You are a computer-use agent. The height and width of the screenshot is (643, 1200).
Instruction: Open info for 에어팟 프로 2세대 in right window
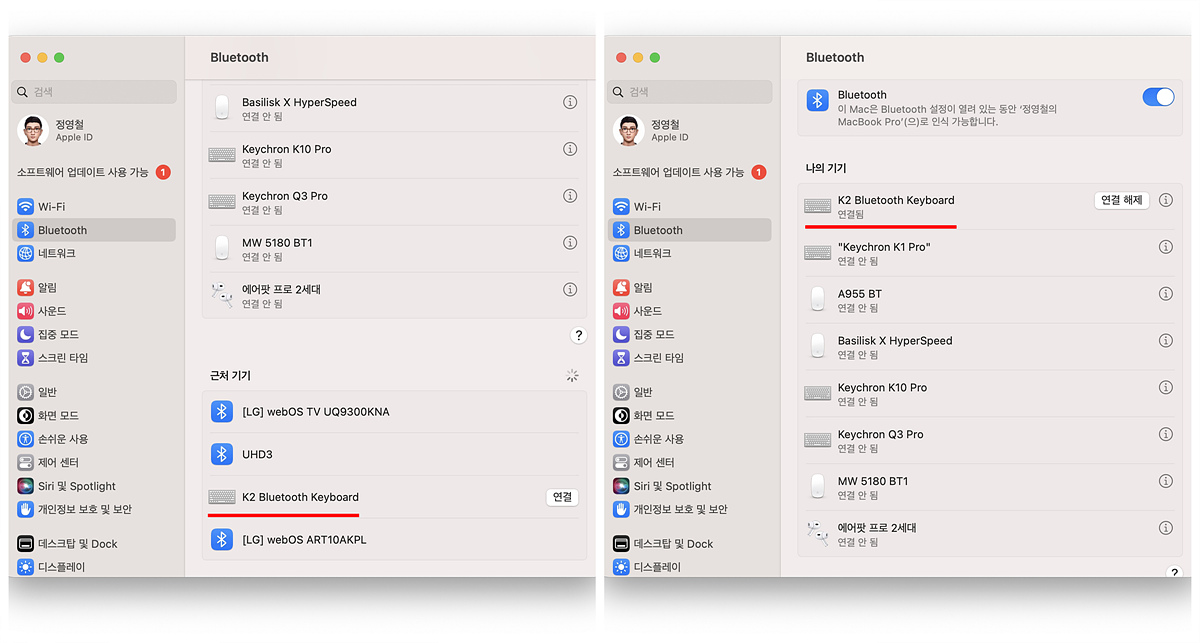point(1165,527)
